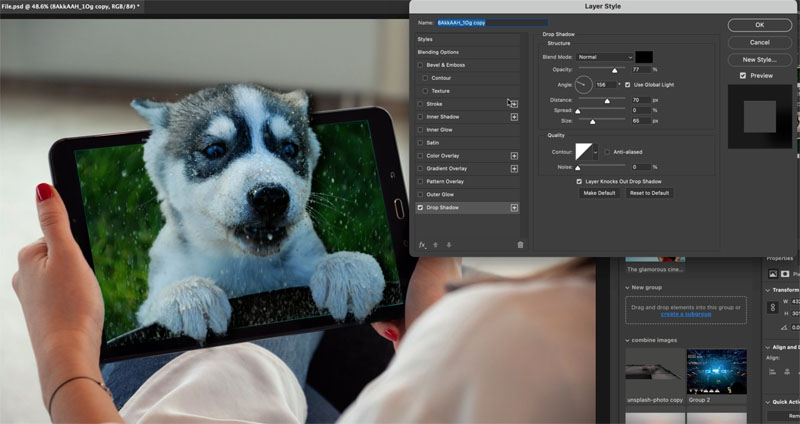The image size is (800, 424).
Task: Click the Opacity slider handle
Action: pos(615,70)
